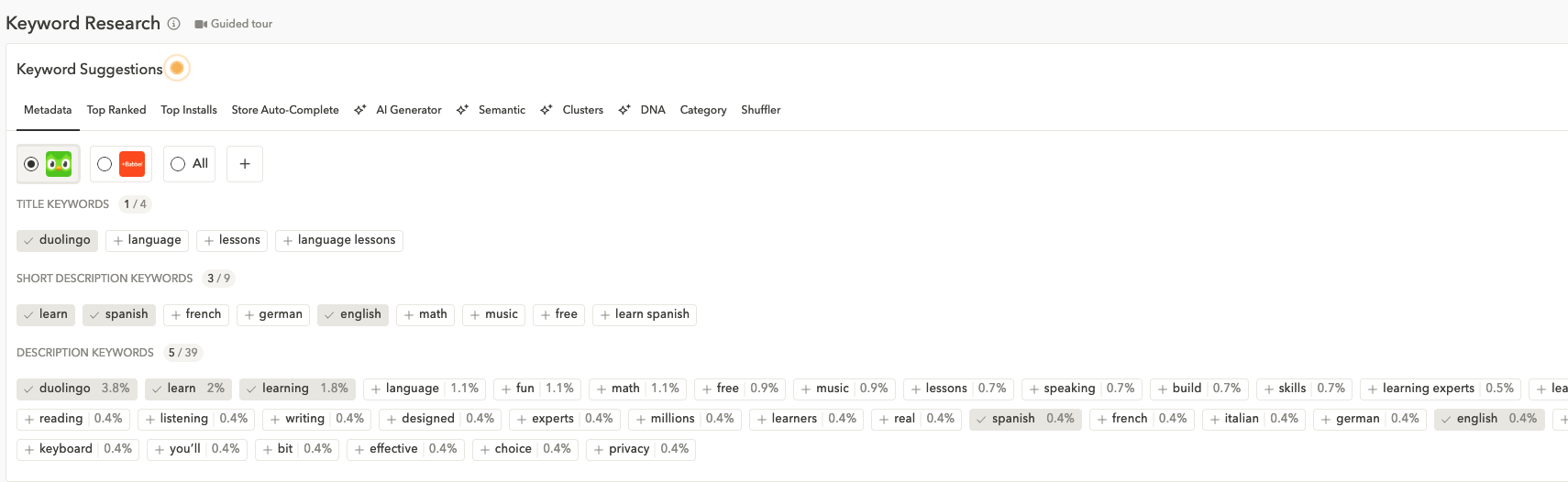This screenshot has height=482, width=1568.
Task: Add short description keyword free
Action: tap(559, 314)
